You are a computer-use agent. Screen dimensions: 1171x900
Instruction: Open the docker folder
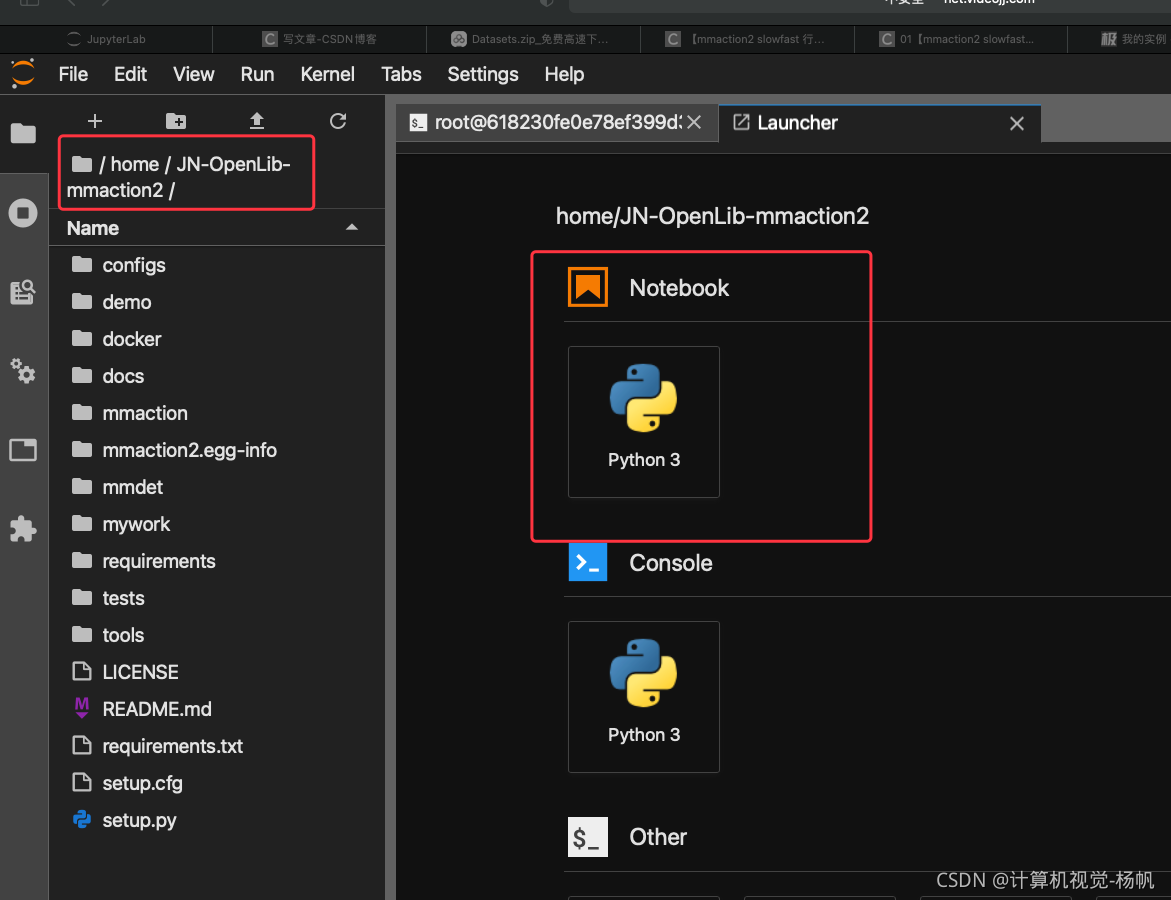click(x=217, y=339)
